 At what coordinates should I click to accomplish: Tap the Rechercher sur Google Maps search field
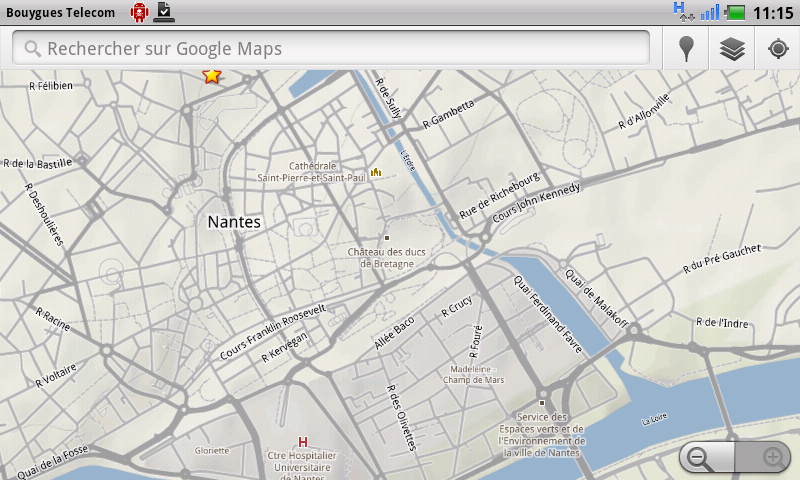[331, 48]
